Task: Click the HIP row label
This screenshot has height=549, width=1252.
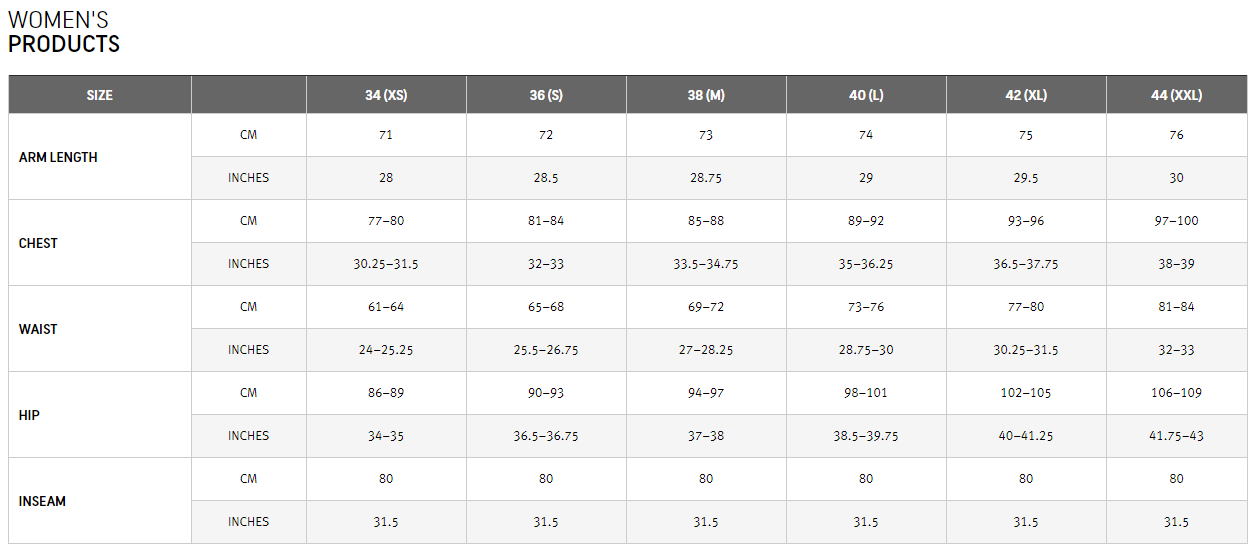Action: coord(29,415)
